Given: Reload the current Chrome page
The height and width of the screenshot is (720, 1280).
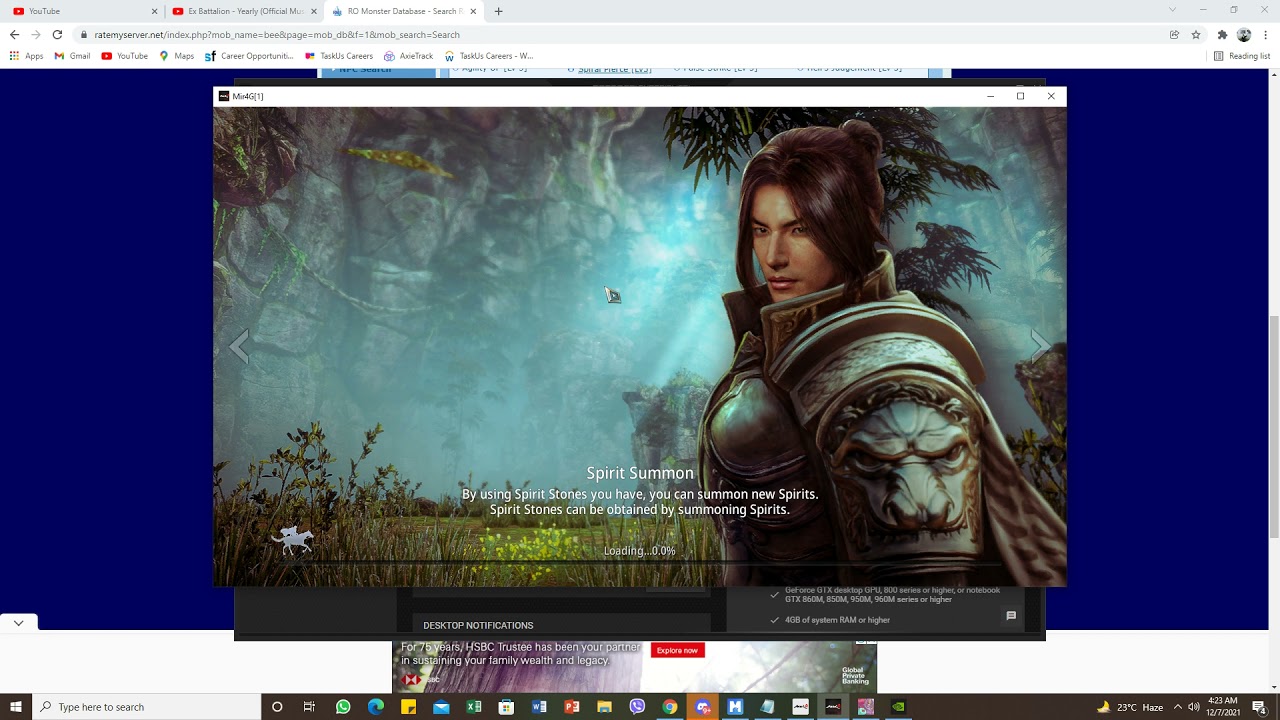Looking at the screenshot, I should pos(57,34).
